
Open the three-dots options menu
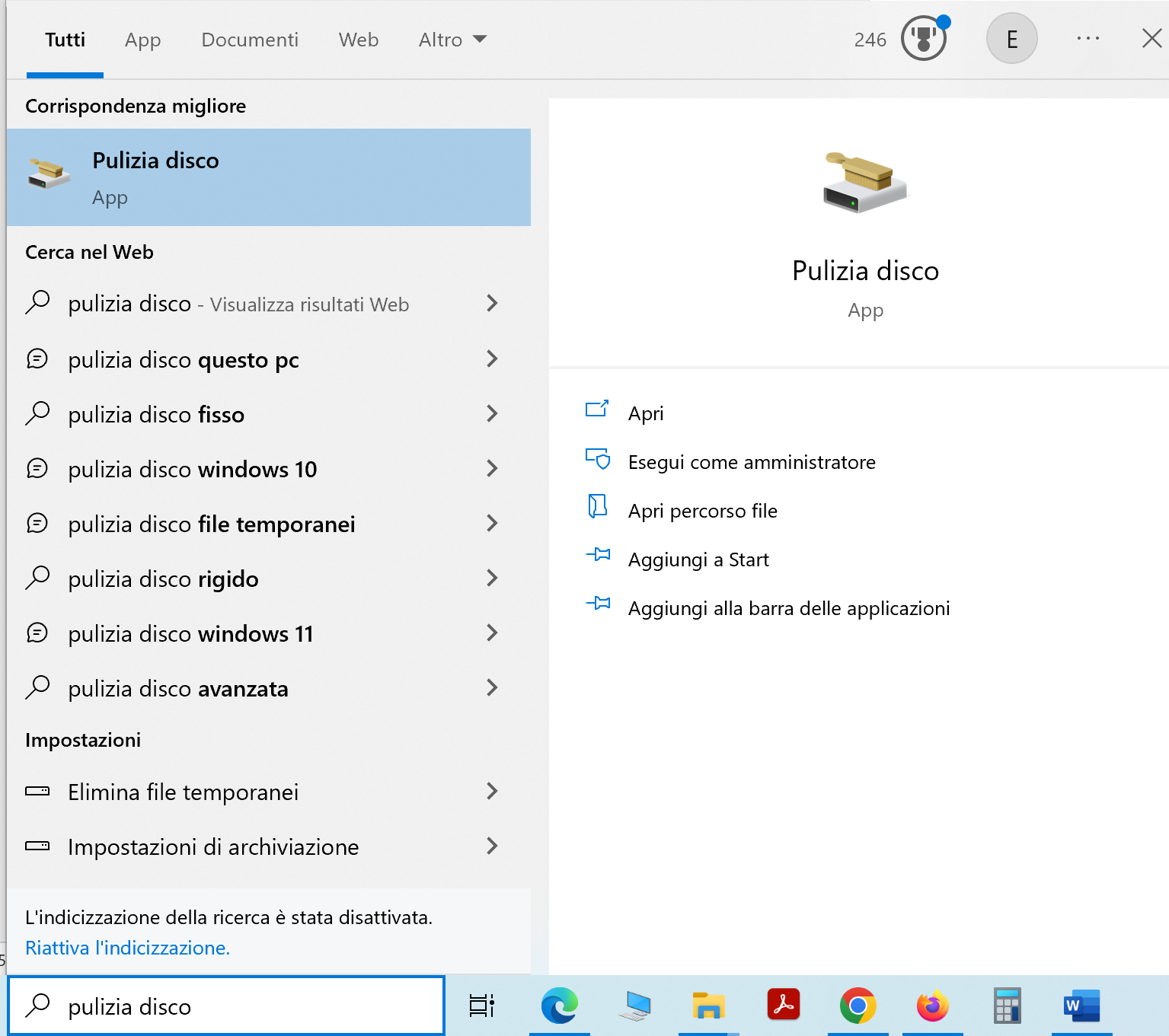click(1088, 39)
